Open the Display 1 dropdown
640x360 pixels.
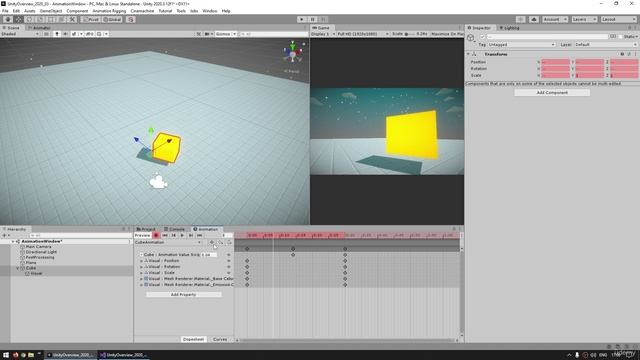(323, 34)
